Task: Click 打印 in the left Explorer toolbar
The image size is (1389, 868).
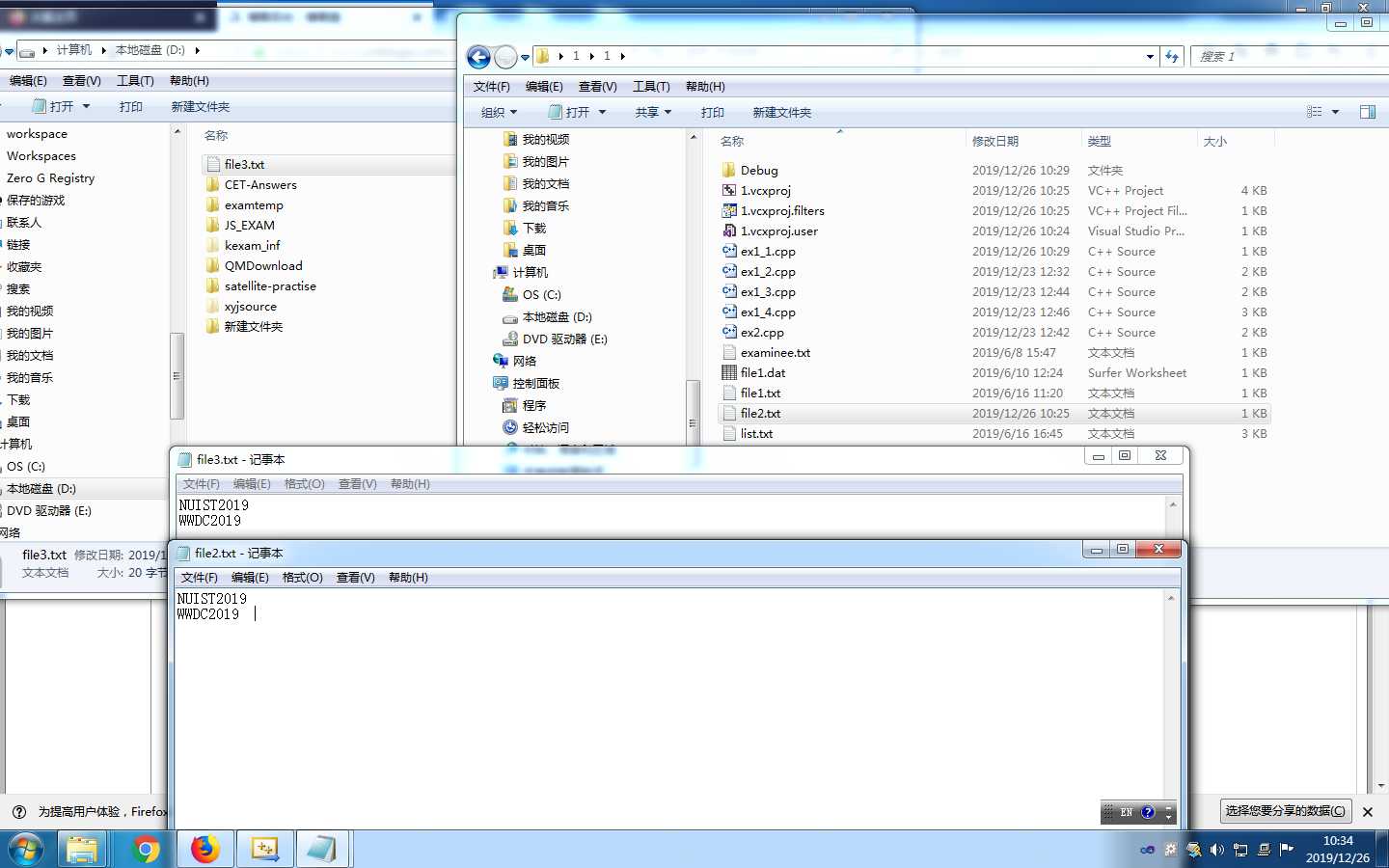Action: 131,106
